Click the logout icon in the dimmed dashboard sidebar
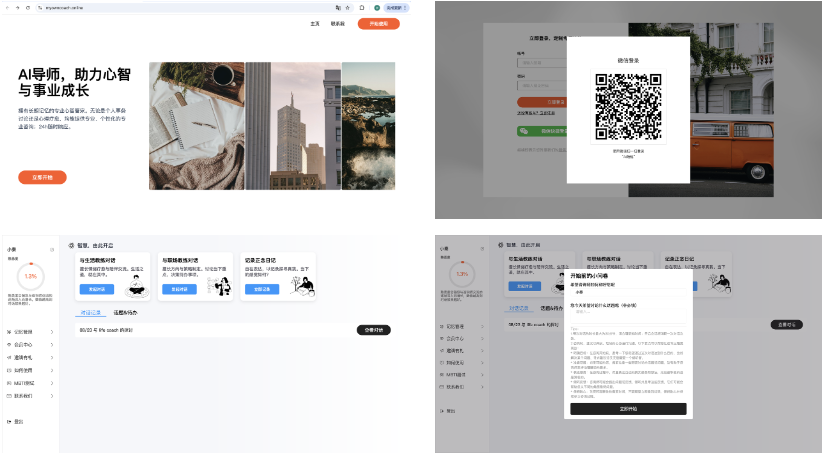Image resolution: width=822 pixels, height=453 pixels. [x=441, y=411]
